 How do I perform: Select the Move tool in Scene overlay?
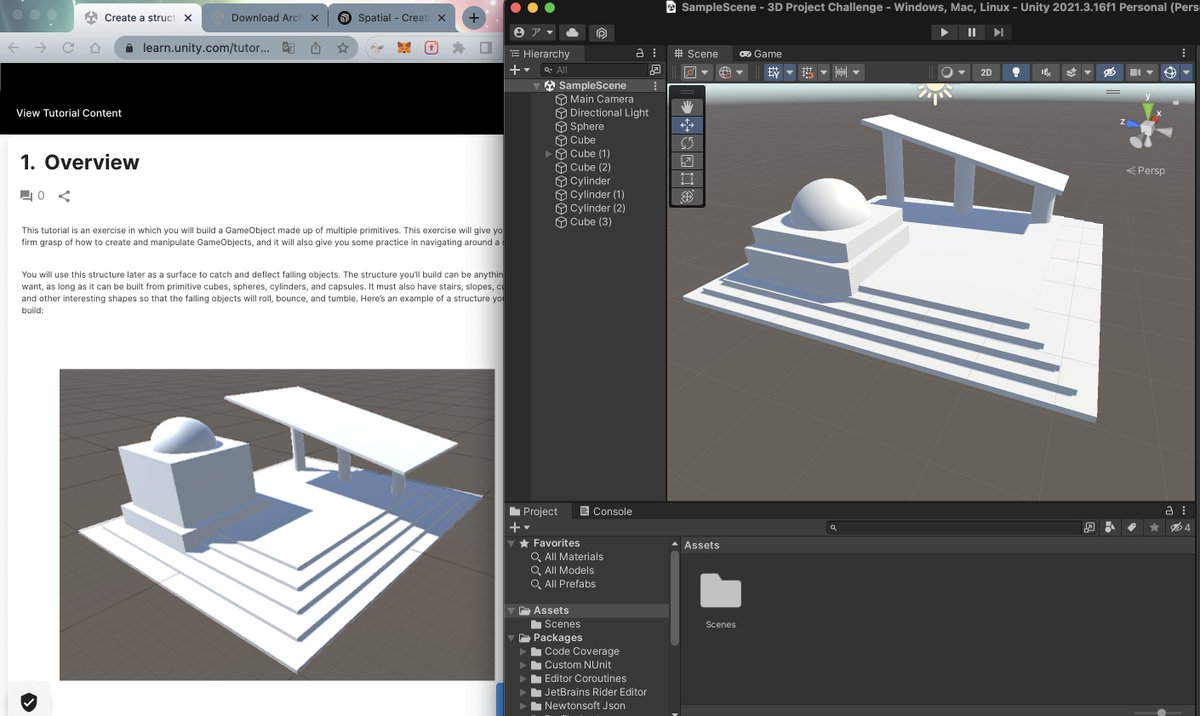click(x=686, y=125)
